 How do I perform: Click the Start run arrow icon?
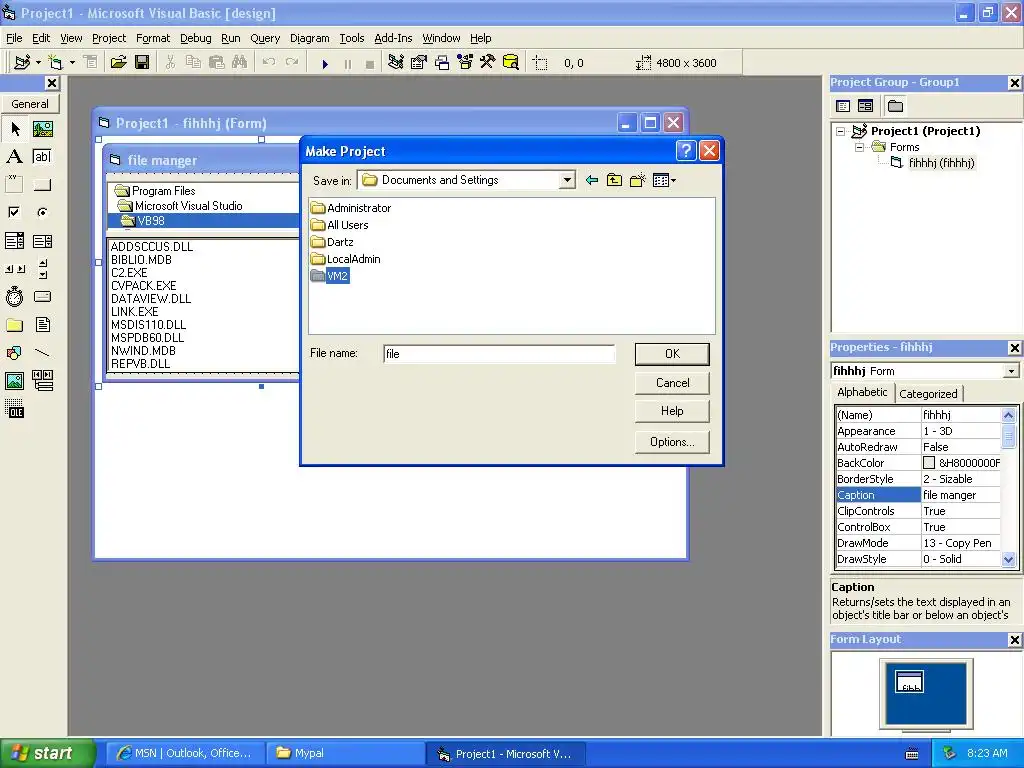[325, 63]
